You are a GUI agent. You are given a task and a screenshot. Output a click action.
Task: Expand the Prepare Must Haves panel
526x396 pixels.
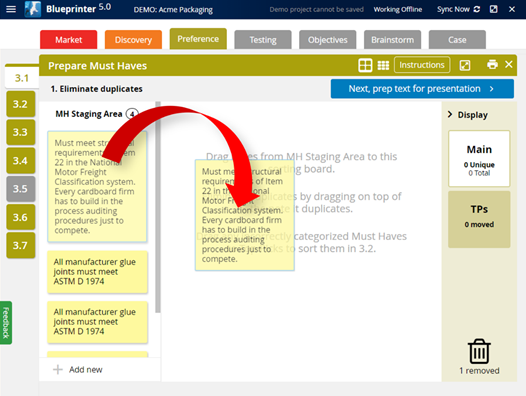coord(465,65)
